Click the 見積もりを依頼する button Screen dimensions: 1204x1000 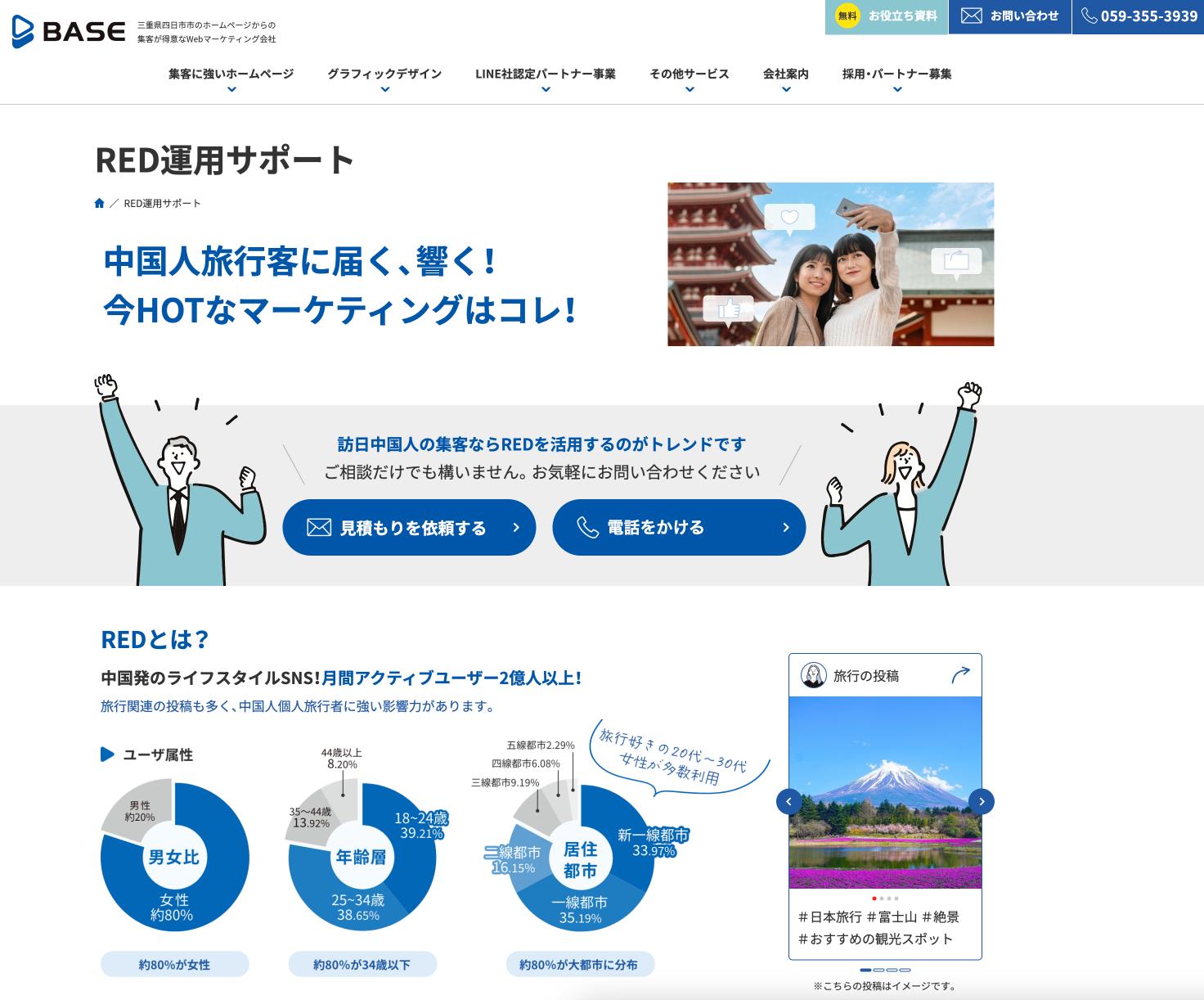409,527
